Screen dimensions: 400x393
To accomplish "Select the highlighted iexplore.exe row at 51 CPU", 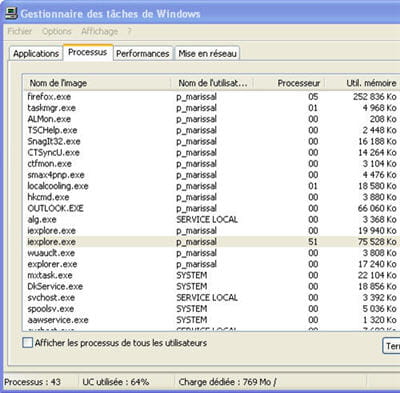I will coord(211,242).
